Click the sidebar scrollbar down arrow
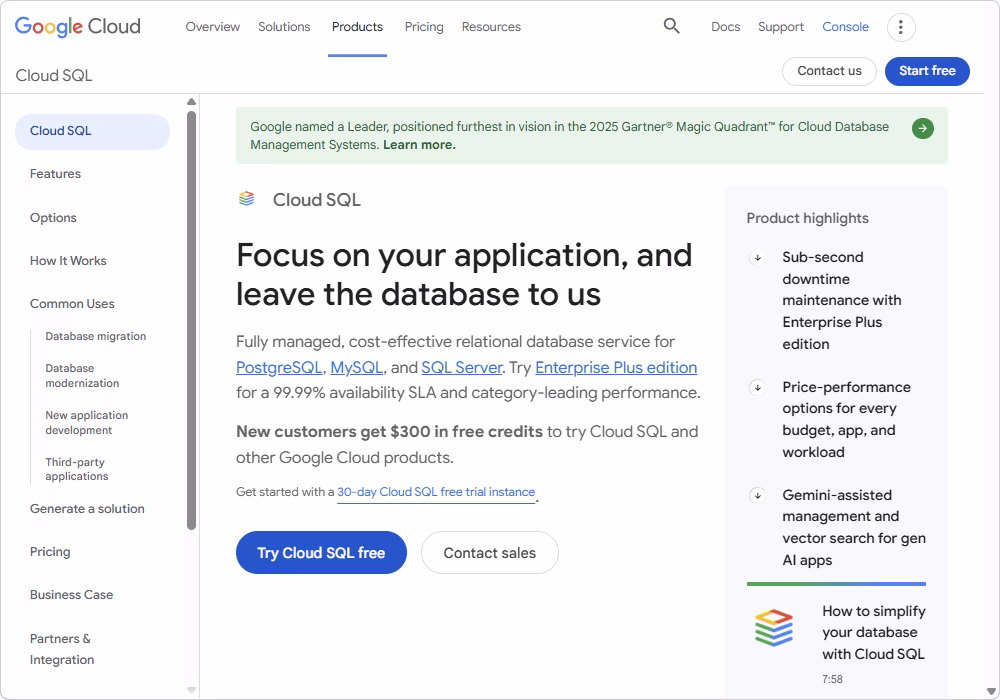 (x=191, y=690)
